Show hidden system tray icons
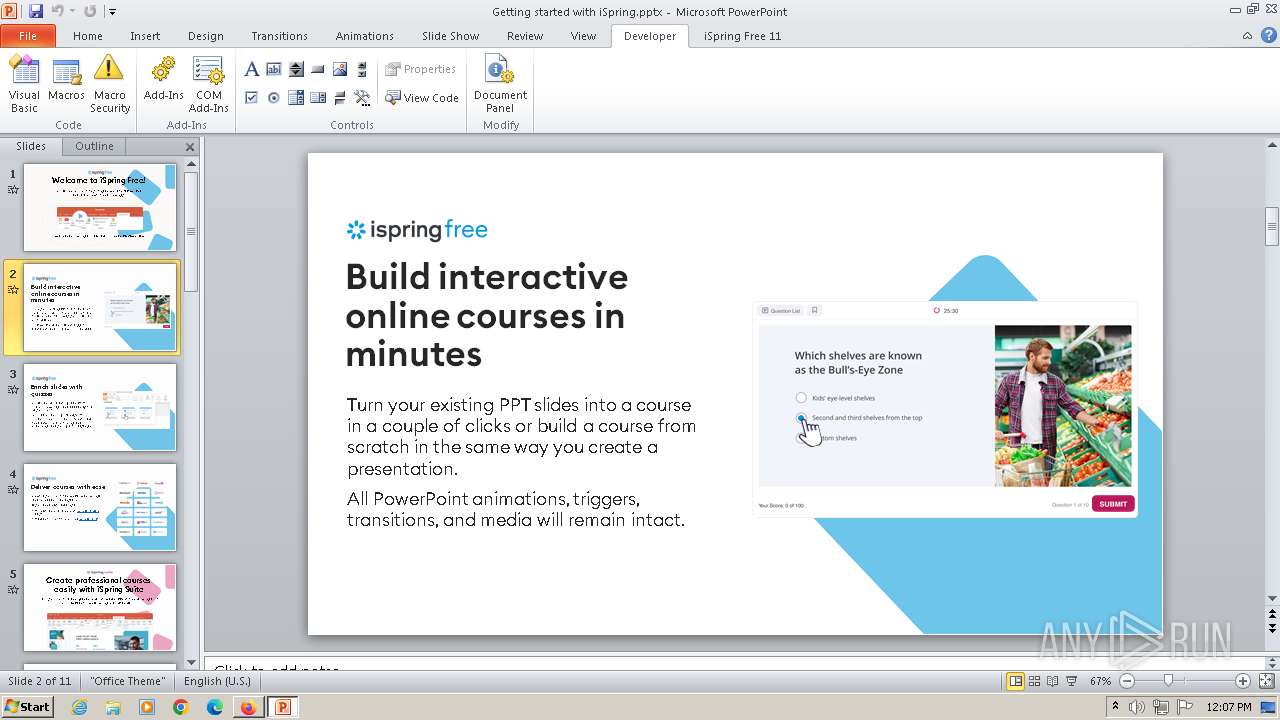This screenshot has width=1280, height=720. (x=1115, y=707)
